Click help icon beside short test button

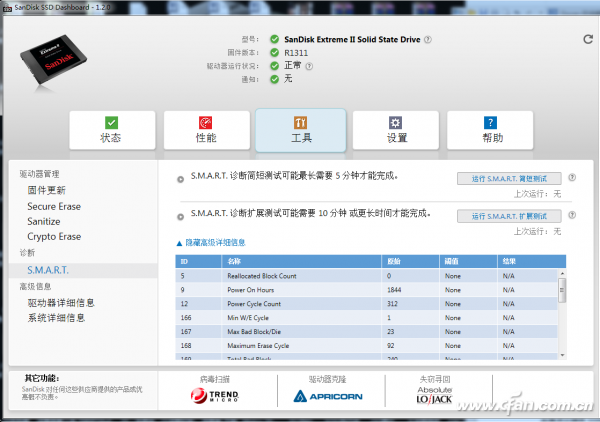(572, 177)
